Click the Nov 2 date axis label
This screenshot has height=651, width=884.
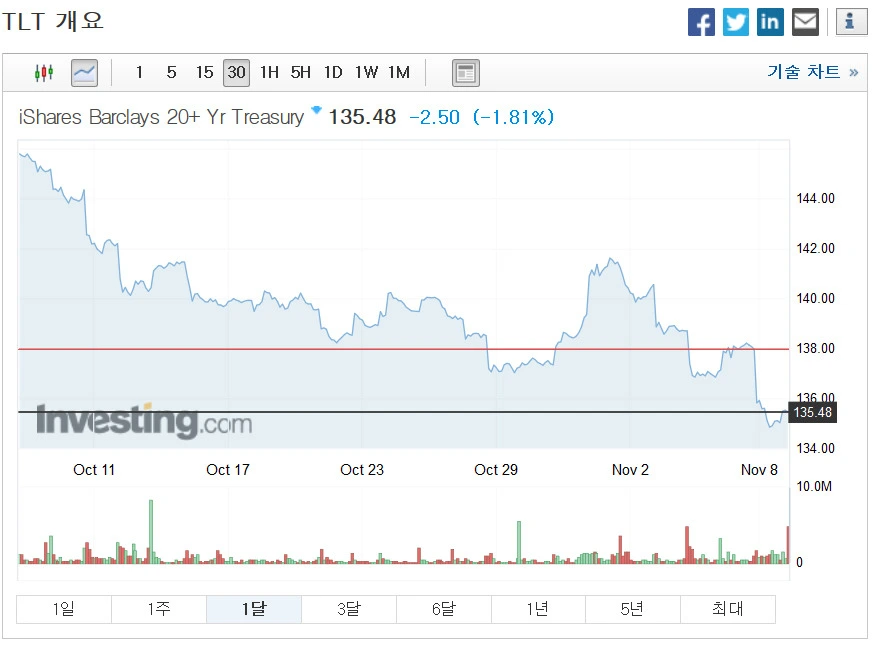630,470
